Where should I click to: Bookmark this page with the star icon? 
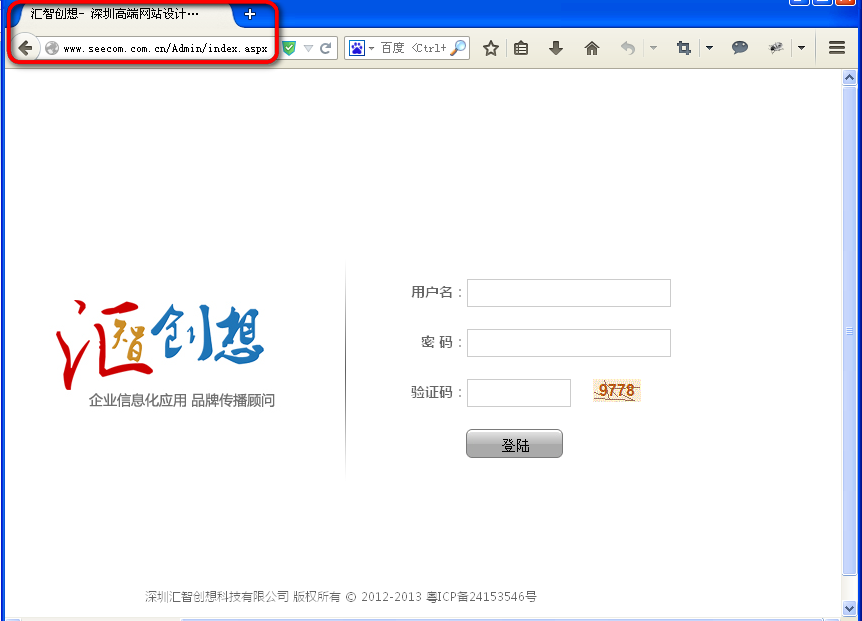(491, 48)
